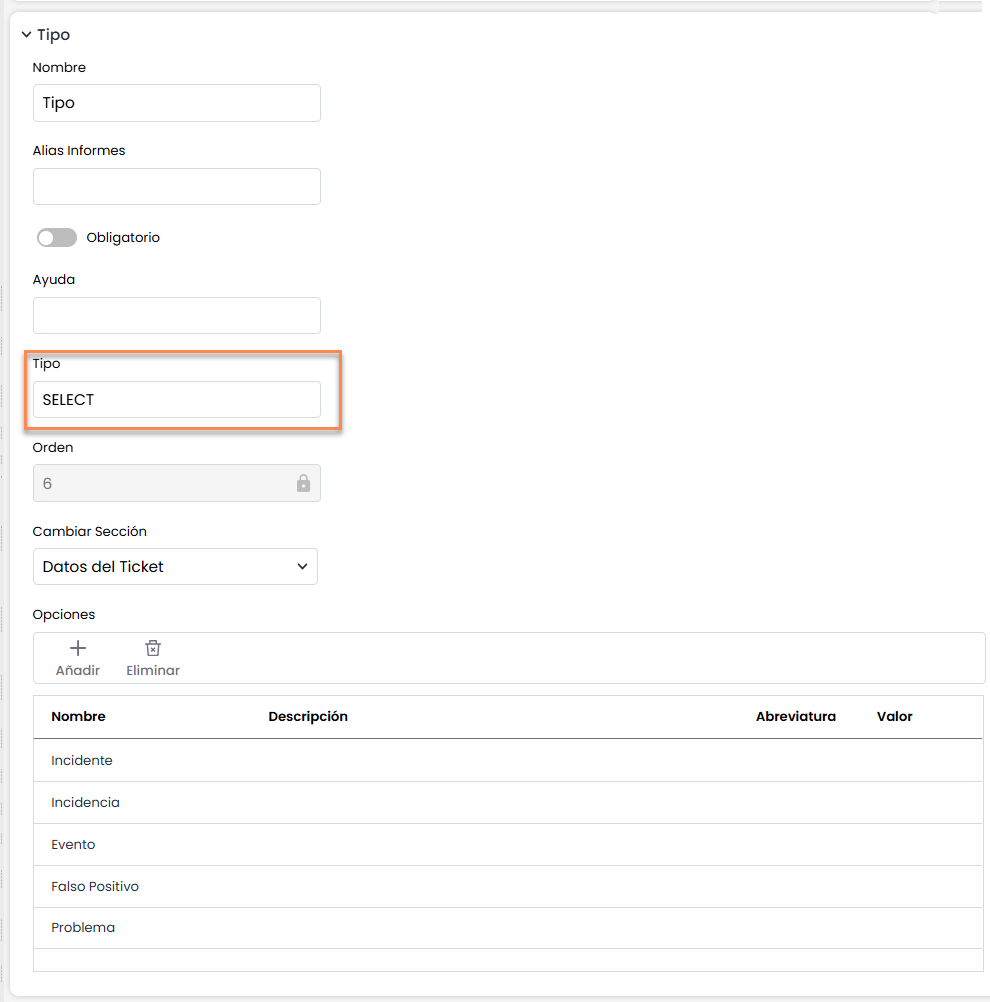This screenshot has height=1002, width=990.
Task: Click the Ayuda text box
Action: click(x=177, y=316)
